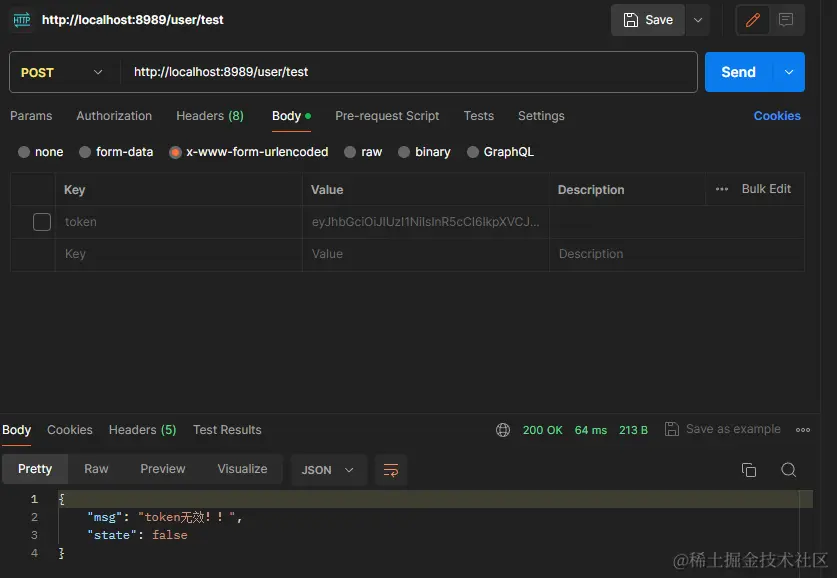Enable the token row checkbox
837x578 pixels.
coord(42,222)
